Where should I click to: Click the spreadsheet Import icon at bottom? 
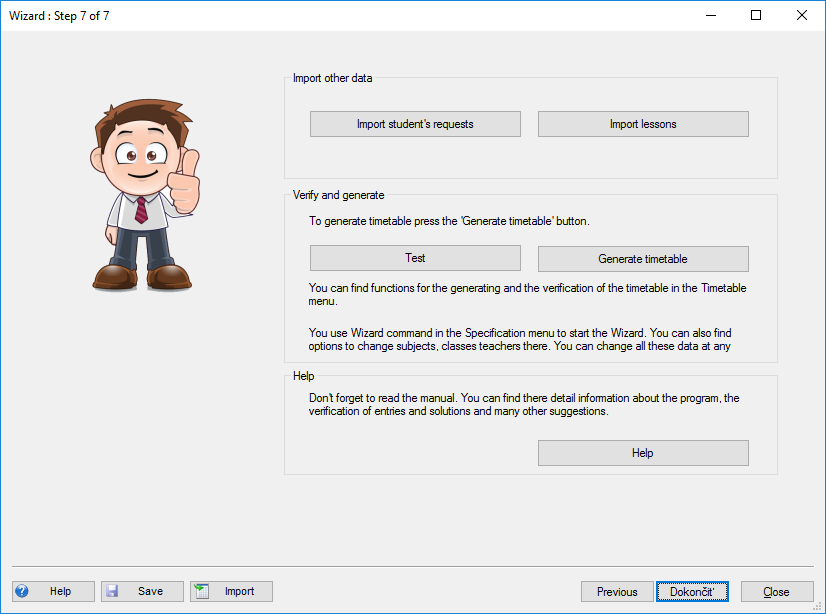point(201,591)
